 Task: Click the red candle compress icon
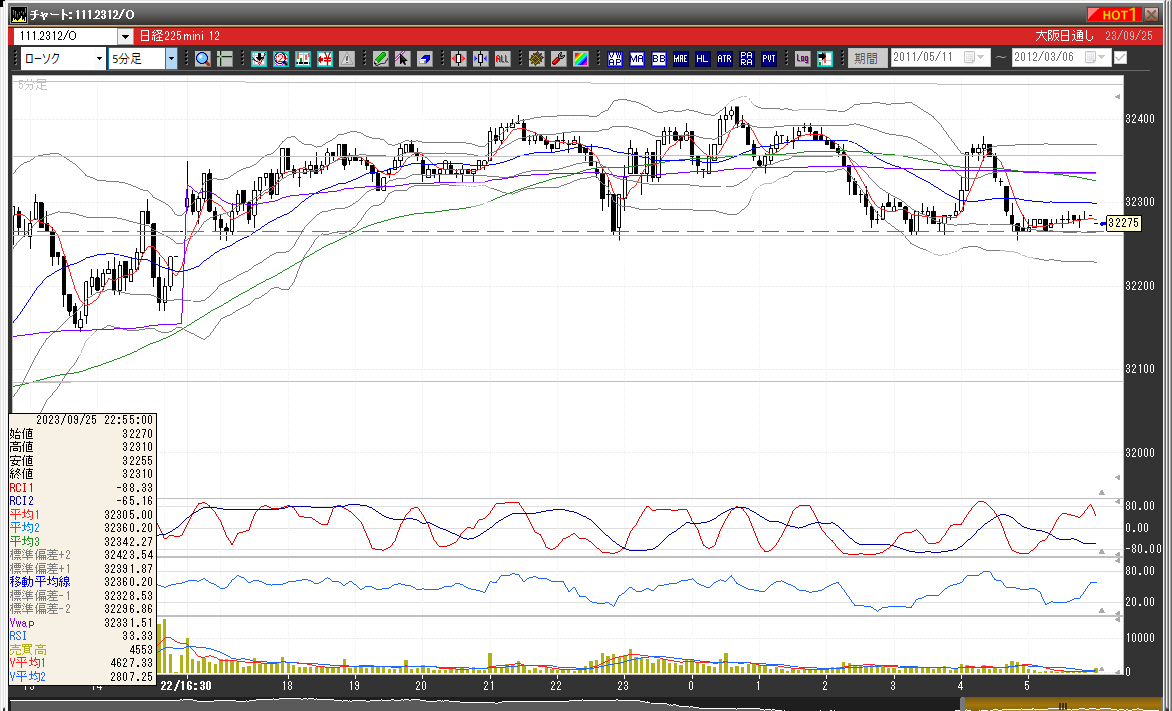pyautogui.click(x=458, y=58)
